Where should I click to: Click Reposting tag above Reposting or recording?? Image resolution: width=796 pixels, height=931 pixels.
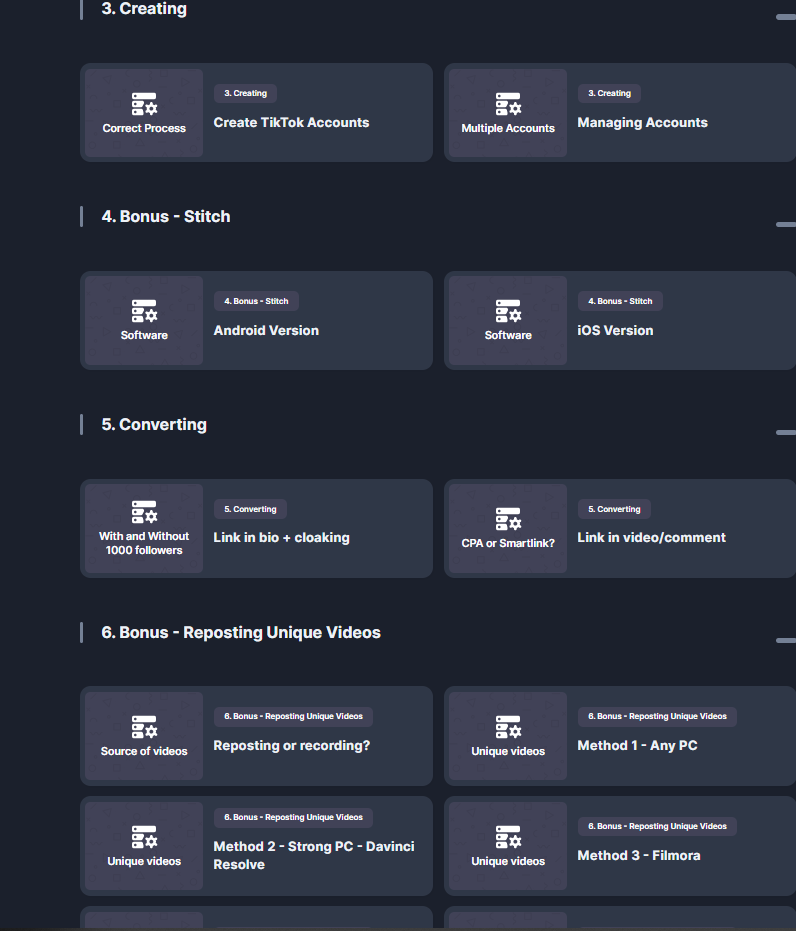(293, 716)
